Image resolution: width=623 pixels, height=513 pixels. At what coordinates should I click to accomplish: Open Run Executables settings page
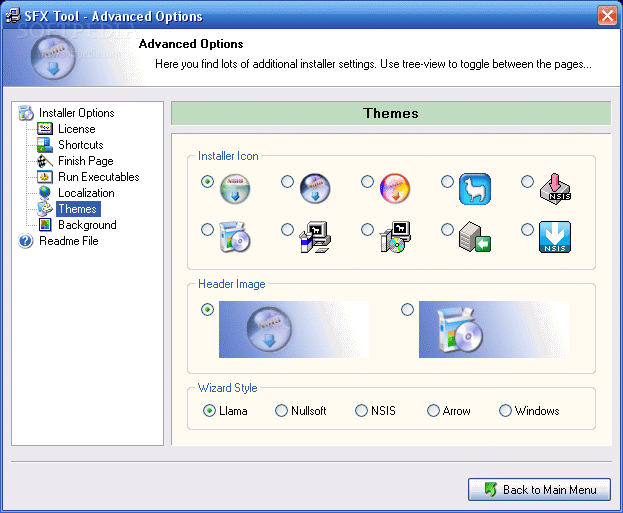(x=99, y=177)
